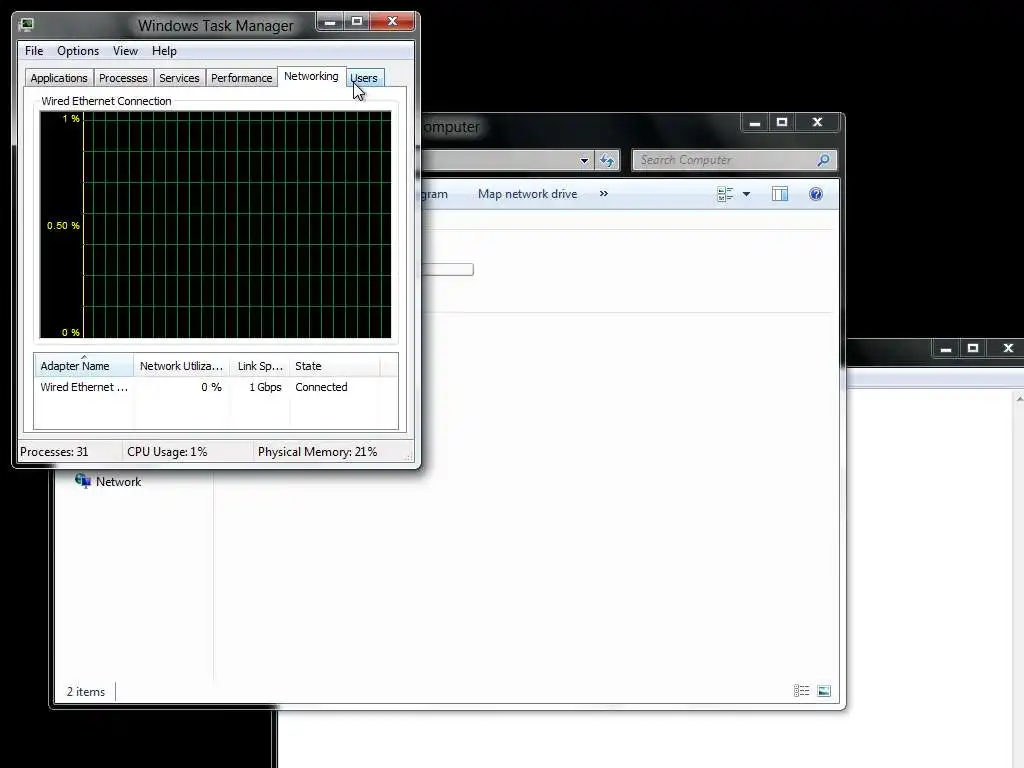Open the Help menu in Task Manager
This screenshot has width=1024, height=768.
point(164,51)
